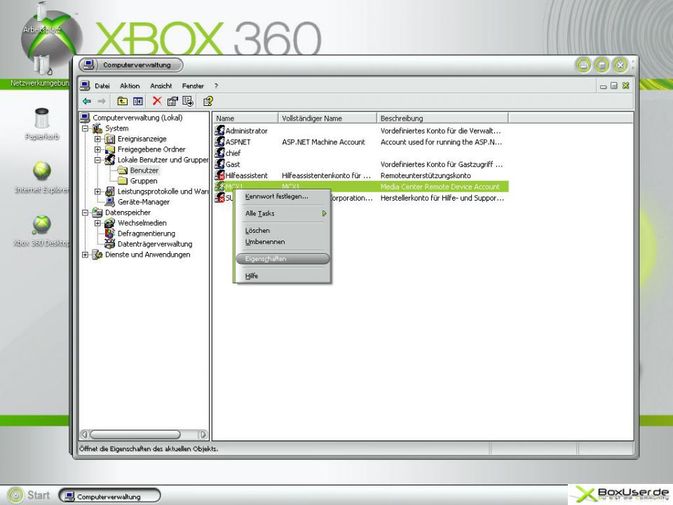Collapse the Datenspeicher tree node
This screenshot has height=505, width=673.
[85, 212]
